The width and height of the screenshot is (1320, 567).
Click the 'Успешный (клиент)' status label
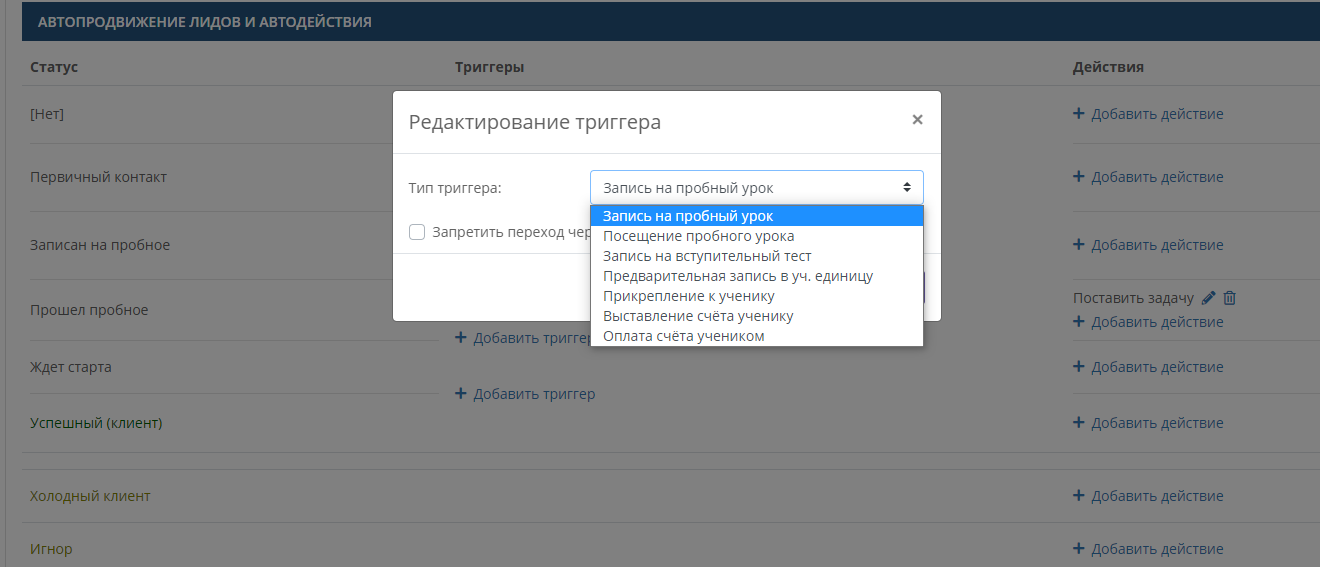[x=96, y=423]
